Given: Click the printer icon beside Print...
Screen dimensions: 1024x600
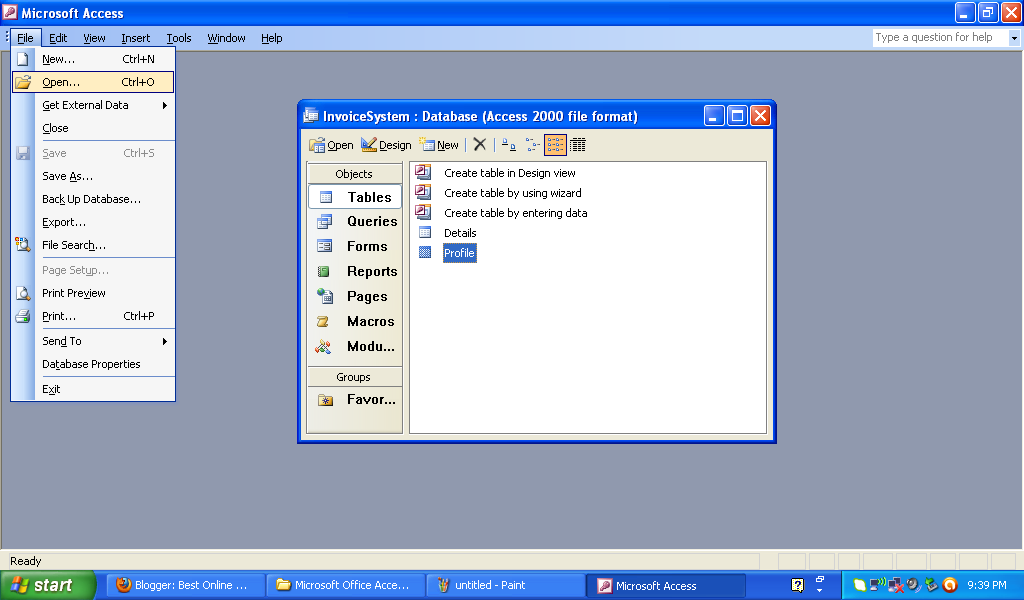Looking at the screenshot, I should [x=23, y=316].
